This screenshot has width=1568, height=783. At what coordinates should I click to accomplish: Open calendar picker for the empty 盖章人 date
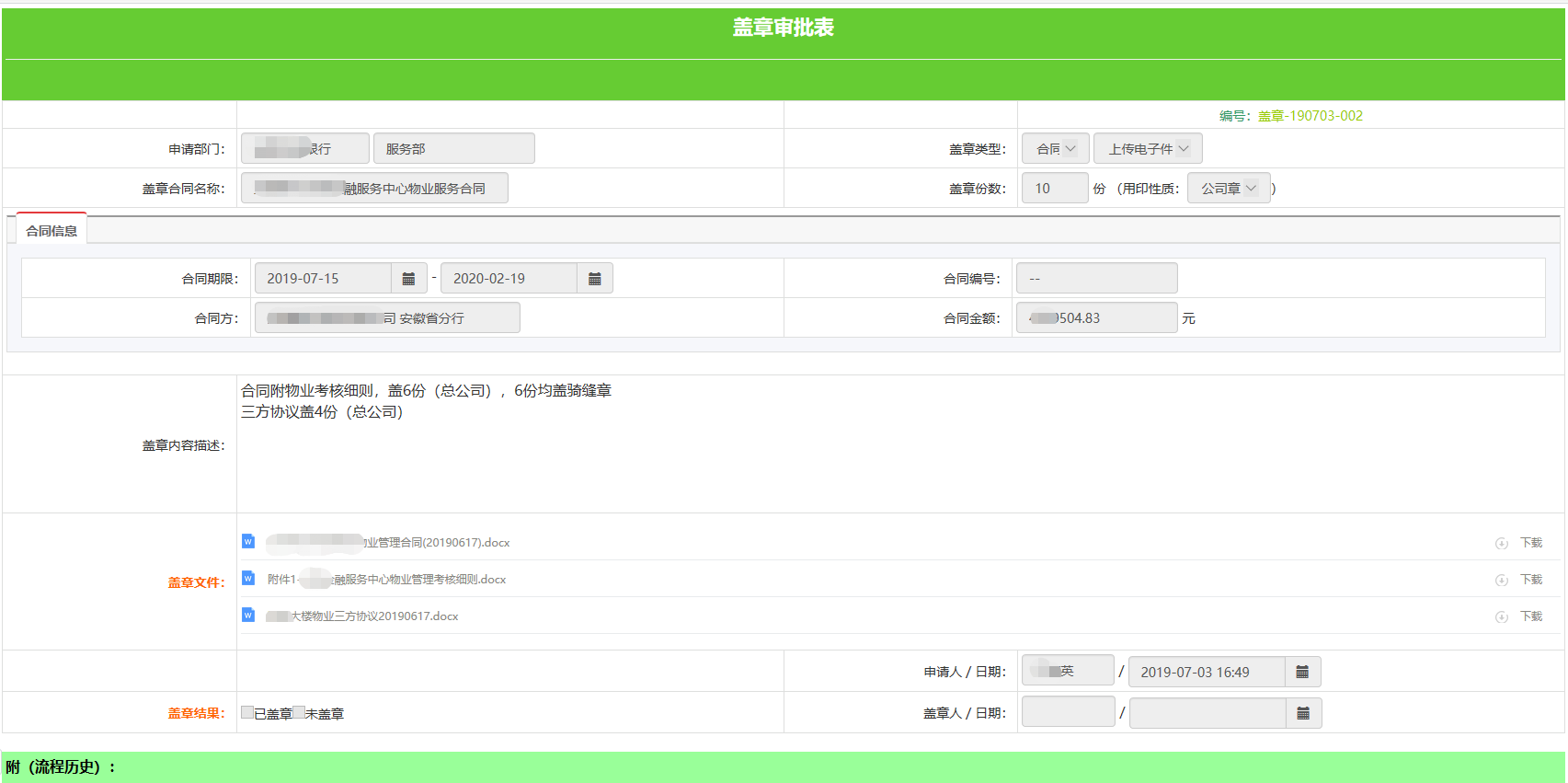(1302, 713)
